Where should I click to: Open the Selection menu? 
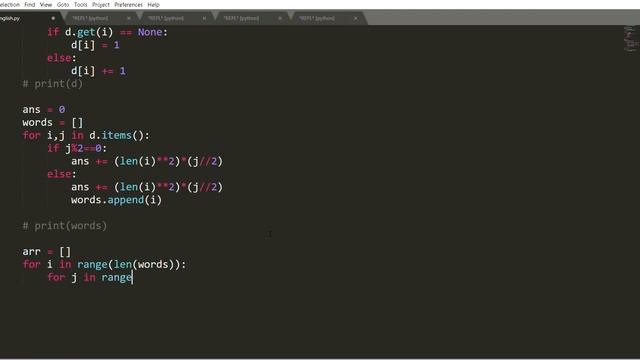pos(9,4)
